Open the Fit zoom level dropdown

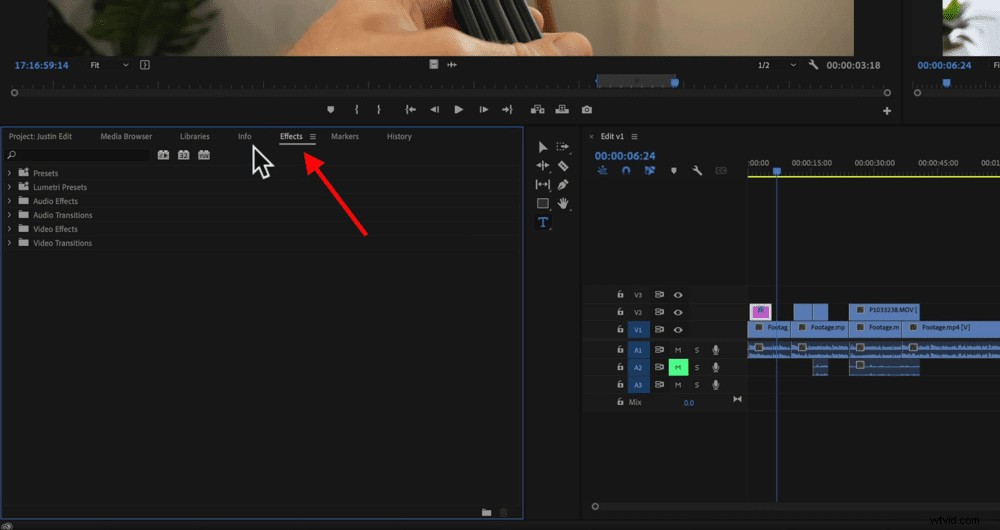tap(109, 65)
